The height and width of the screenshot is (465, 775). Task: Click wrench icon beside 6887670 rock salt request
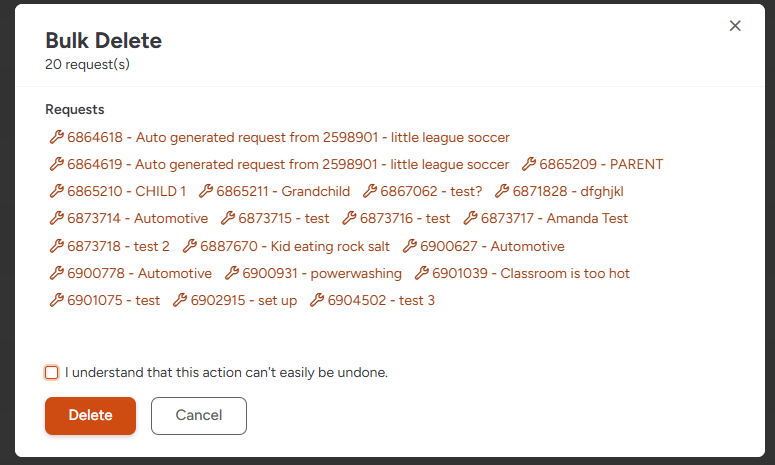click(190, 246)
